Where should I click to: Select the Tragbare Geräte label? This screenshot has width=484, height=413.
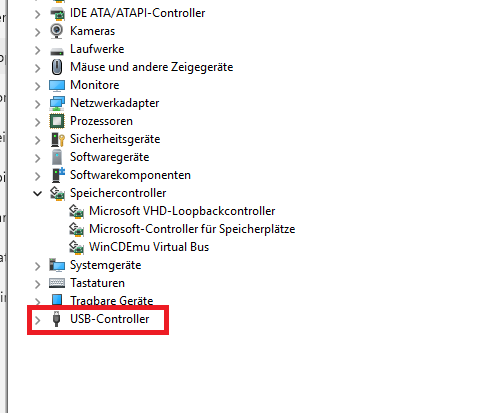[x=112, y=301]
